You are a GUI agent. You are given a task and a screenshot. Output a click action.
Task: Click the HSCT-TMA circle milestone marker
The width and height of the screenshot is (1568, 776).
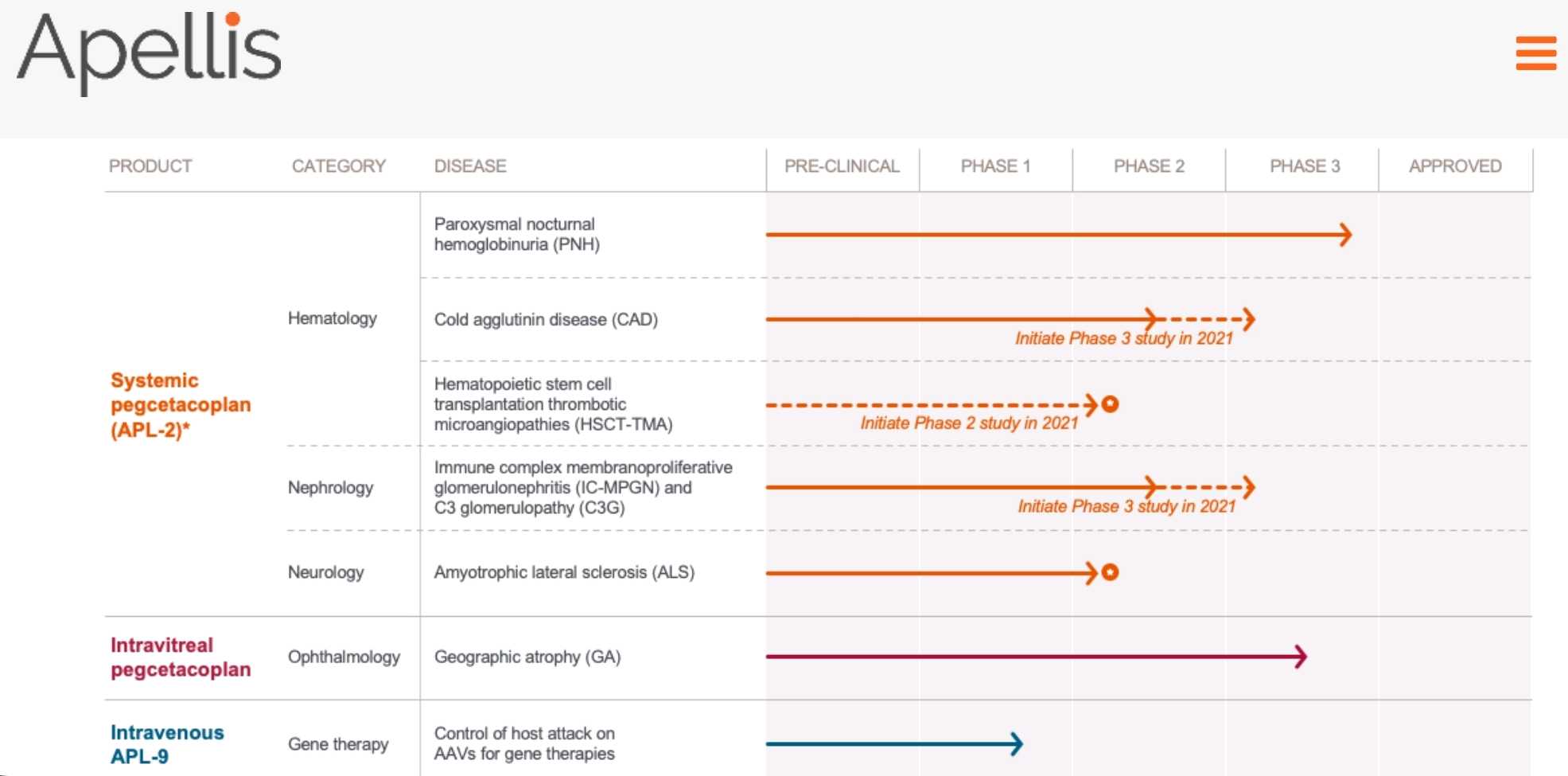pyautogui.click(x=1111, y=404)
